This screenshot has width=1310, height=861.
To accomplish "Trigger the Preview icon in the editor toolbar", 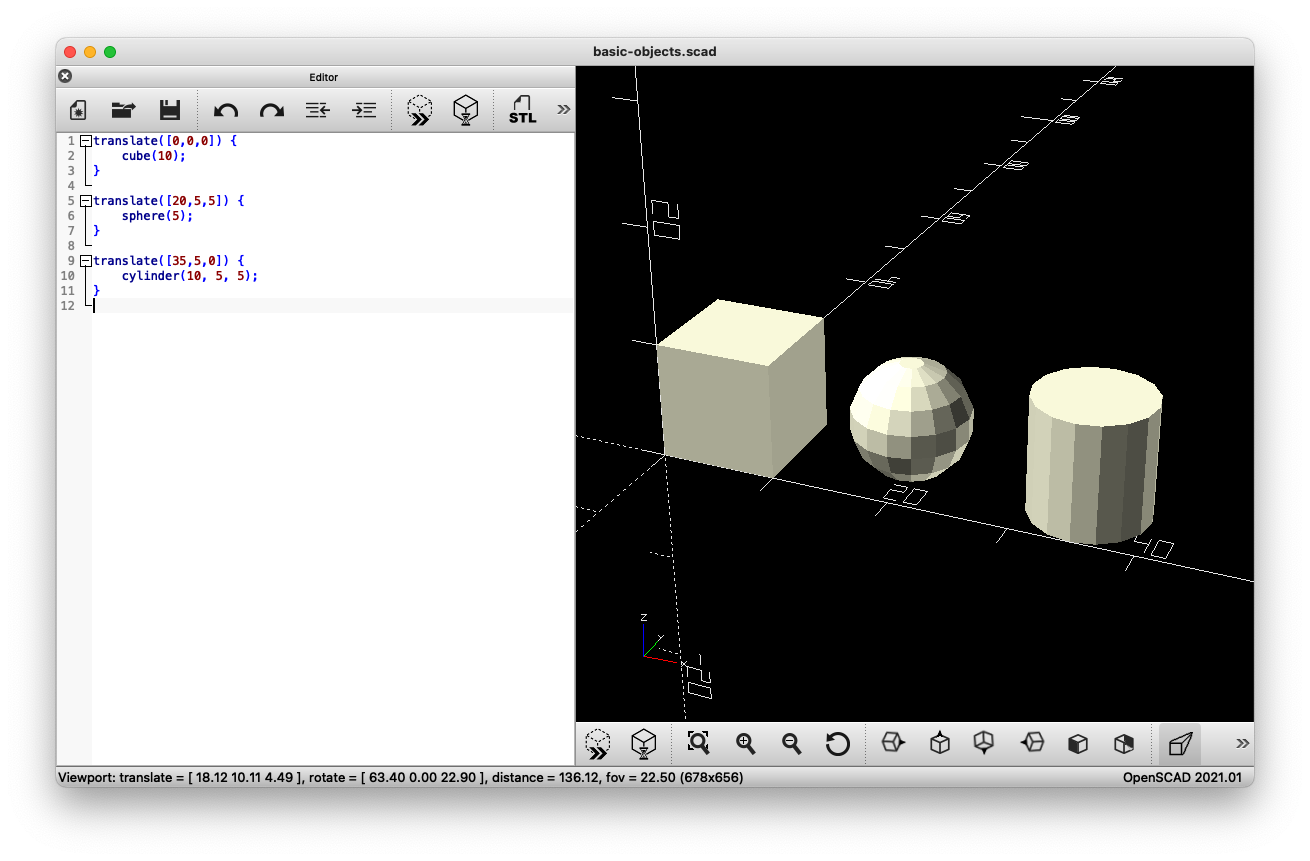I will [x=419, y=109].
